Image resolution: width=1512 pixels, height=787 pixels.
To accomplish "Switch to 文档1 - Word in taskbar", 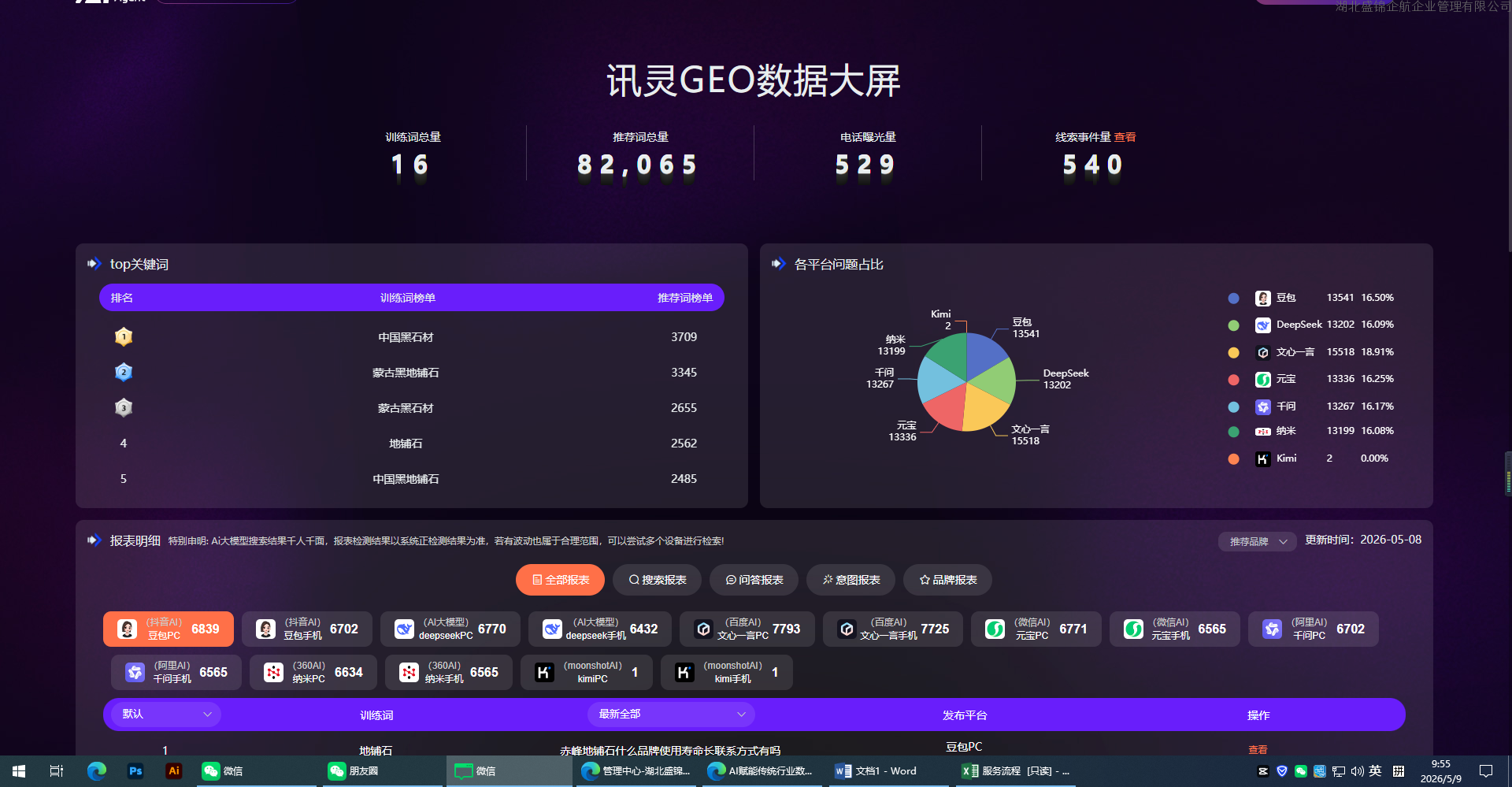I will coord(888,771).
